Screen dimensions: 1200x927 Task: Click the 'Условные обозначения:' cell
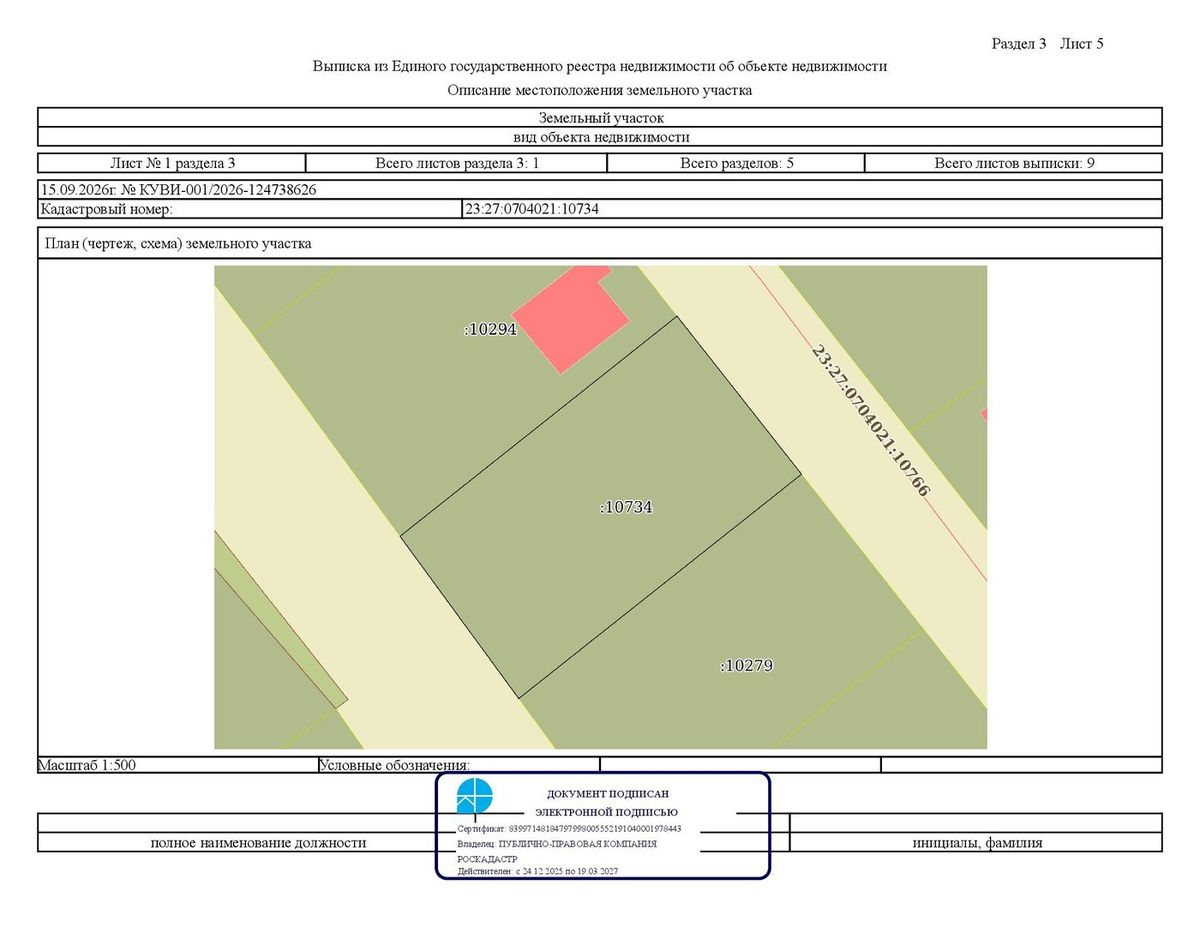[458, 765]
